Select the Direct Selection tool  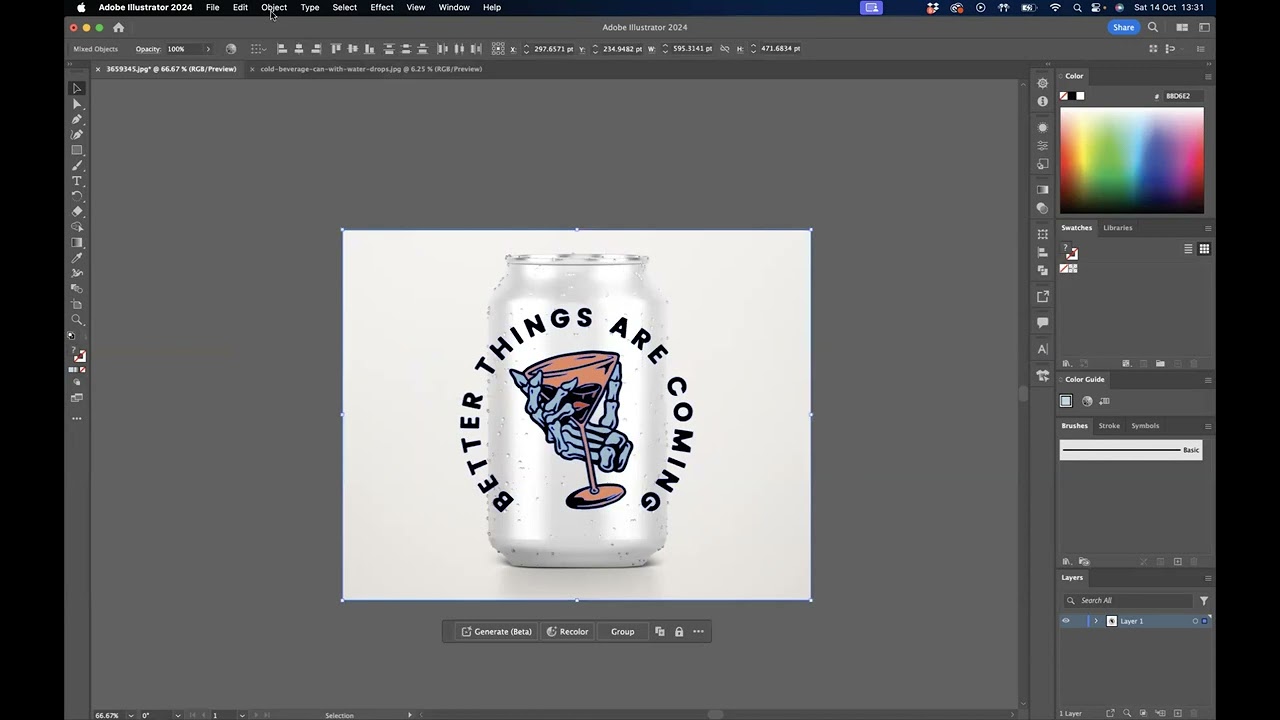(x=77, y=104)
